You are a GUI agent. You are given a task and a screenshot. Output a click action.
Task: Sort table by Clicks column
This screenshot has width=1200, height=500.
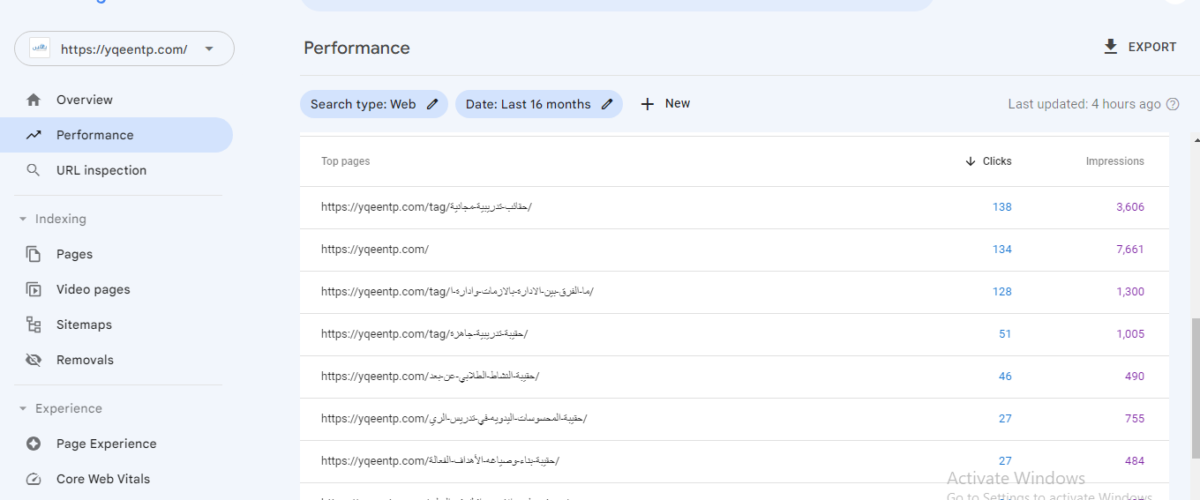pos(989,161)
